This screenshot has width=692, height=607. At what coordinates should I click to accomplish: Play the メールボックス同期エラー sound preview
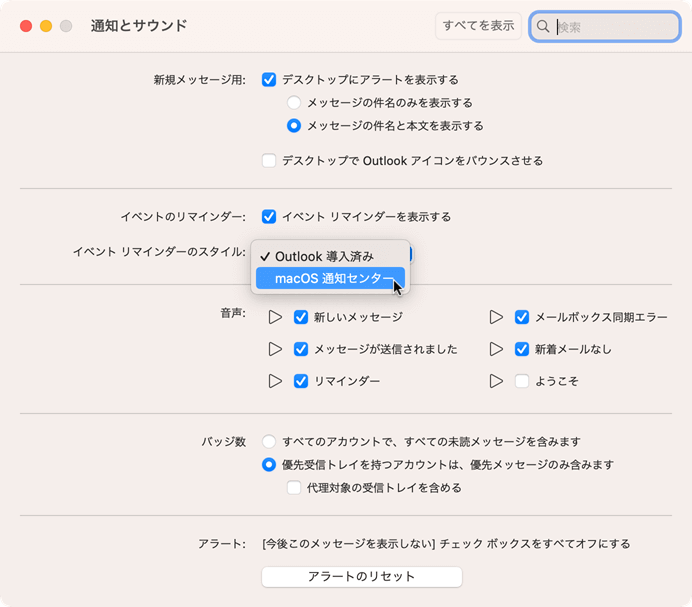tap(496, 317)
